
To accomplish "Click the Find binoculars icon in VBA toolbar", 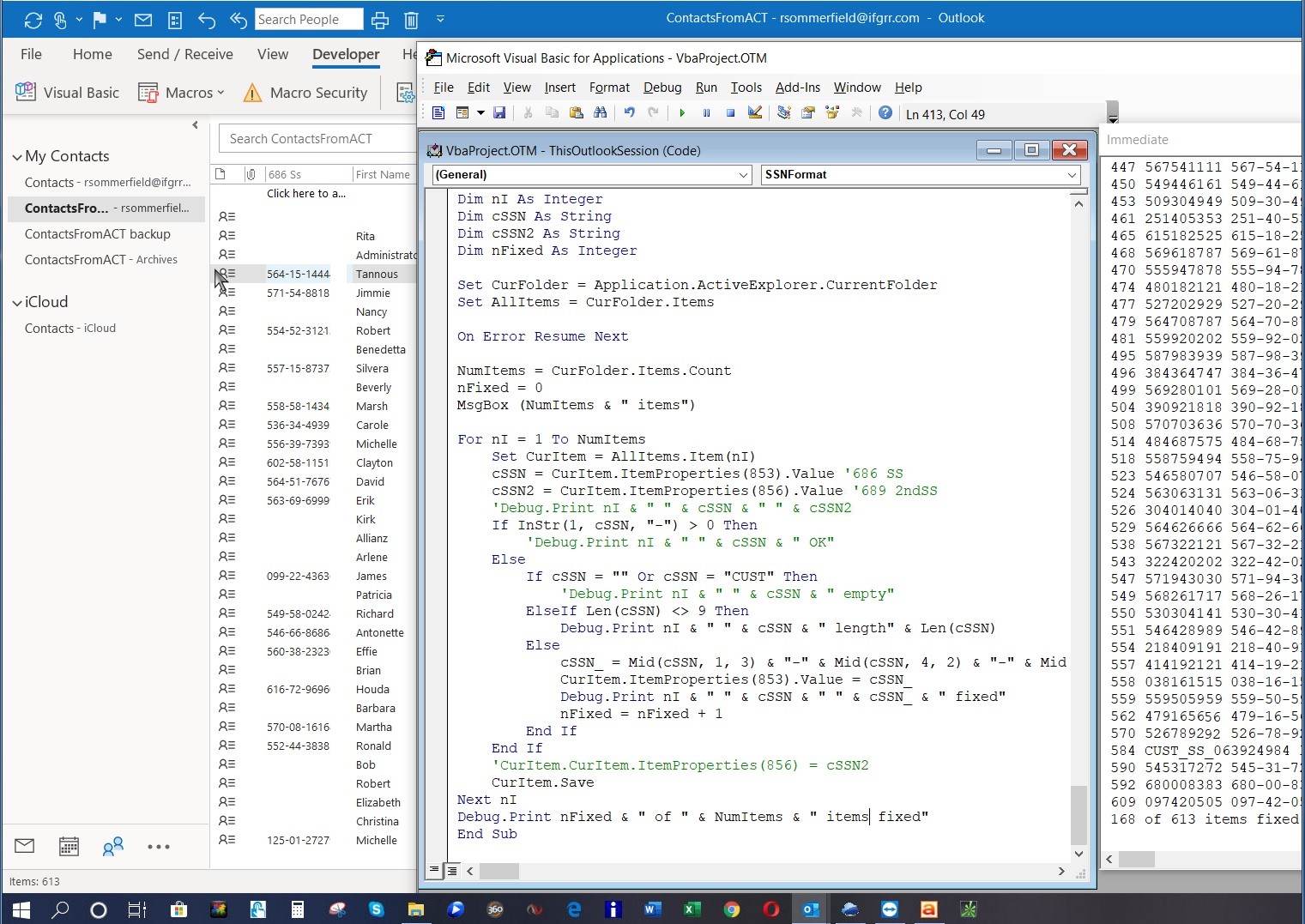I will point(600,112).
